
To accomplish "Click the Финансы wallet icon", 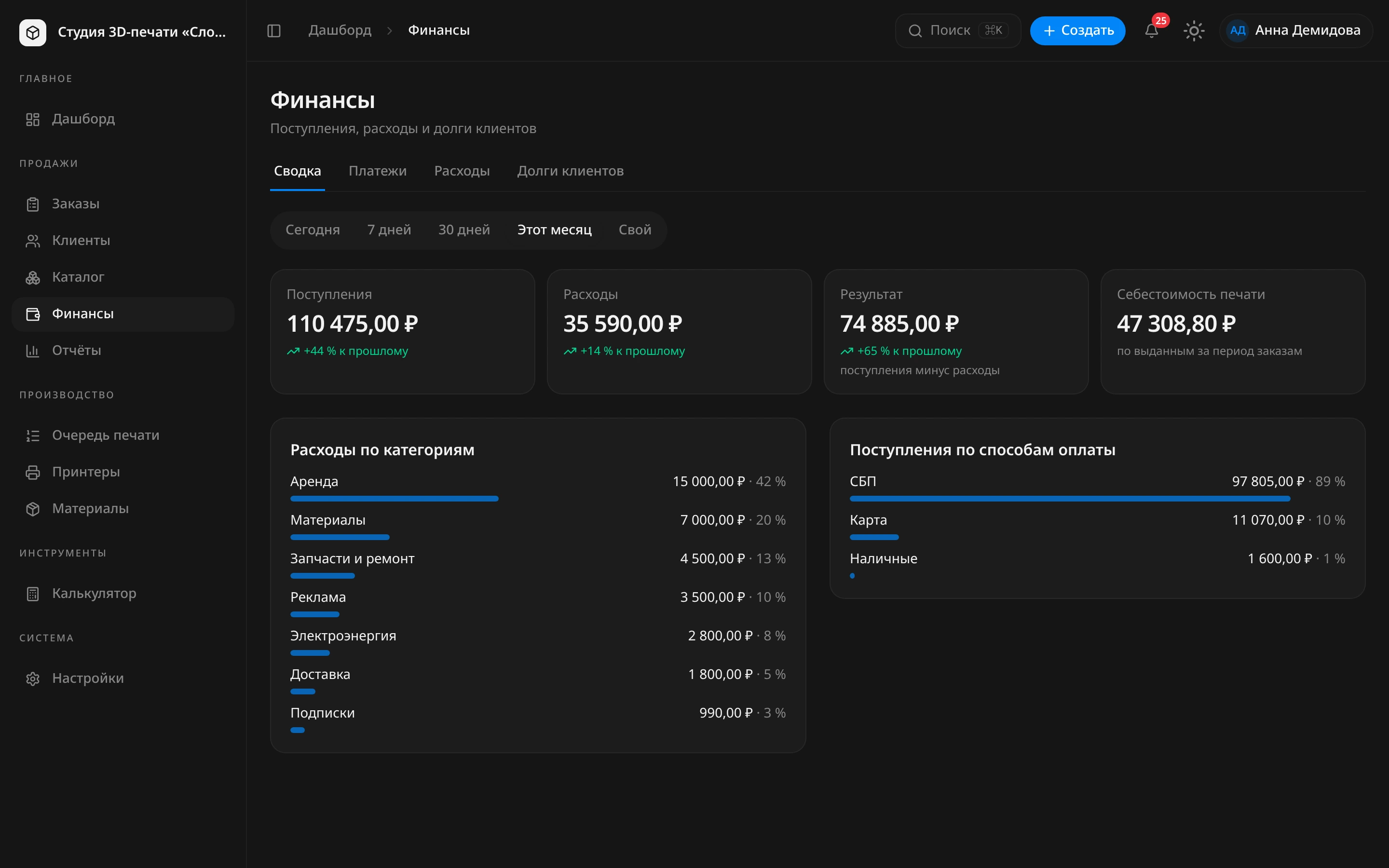I will coord(33,314).
